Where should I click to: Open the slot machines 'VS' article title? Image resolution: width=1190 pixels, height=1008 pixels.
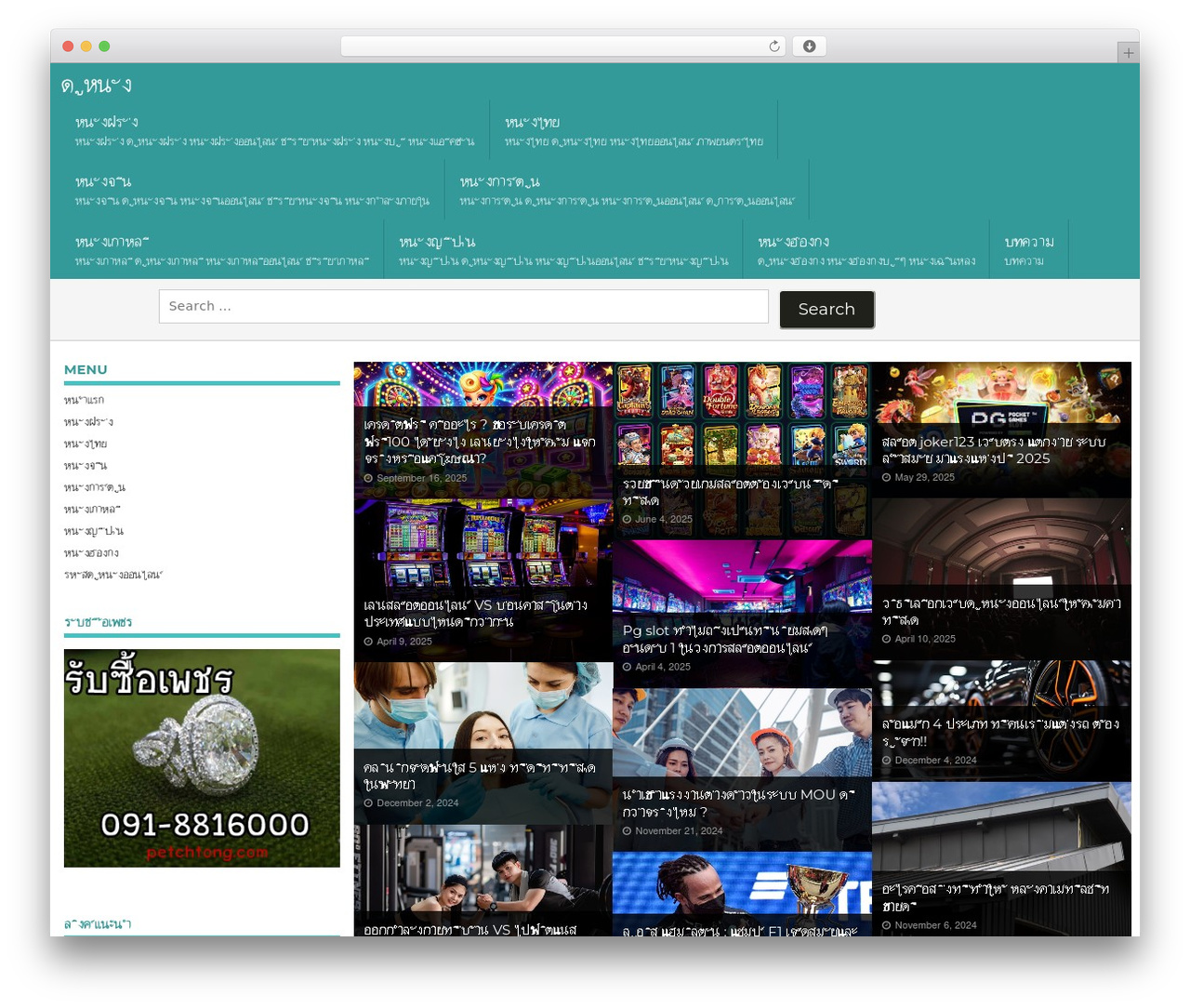475,613
